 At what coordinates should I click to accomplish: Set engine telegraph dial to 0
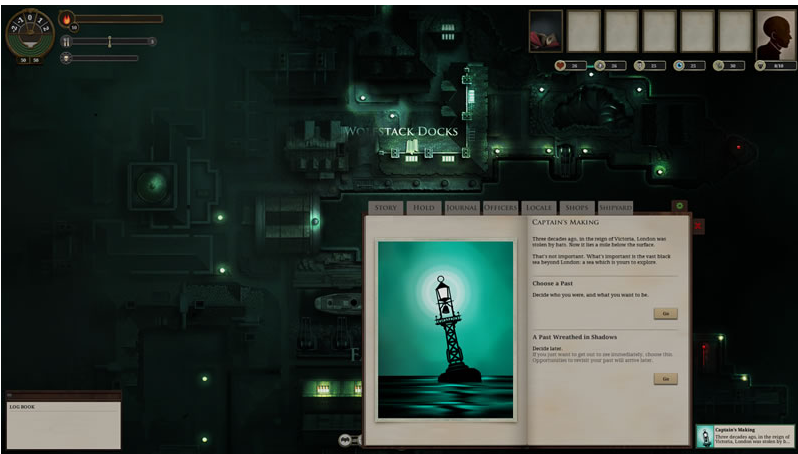(x=30, y=18)
